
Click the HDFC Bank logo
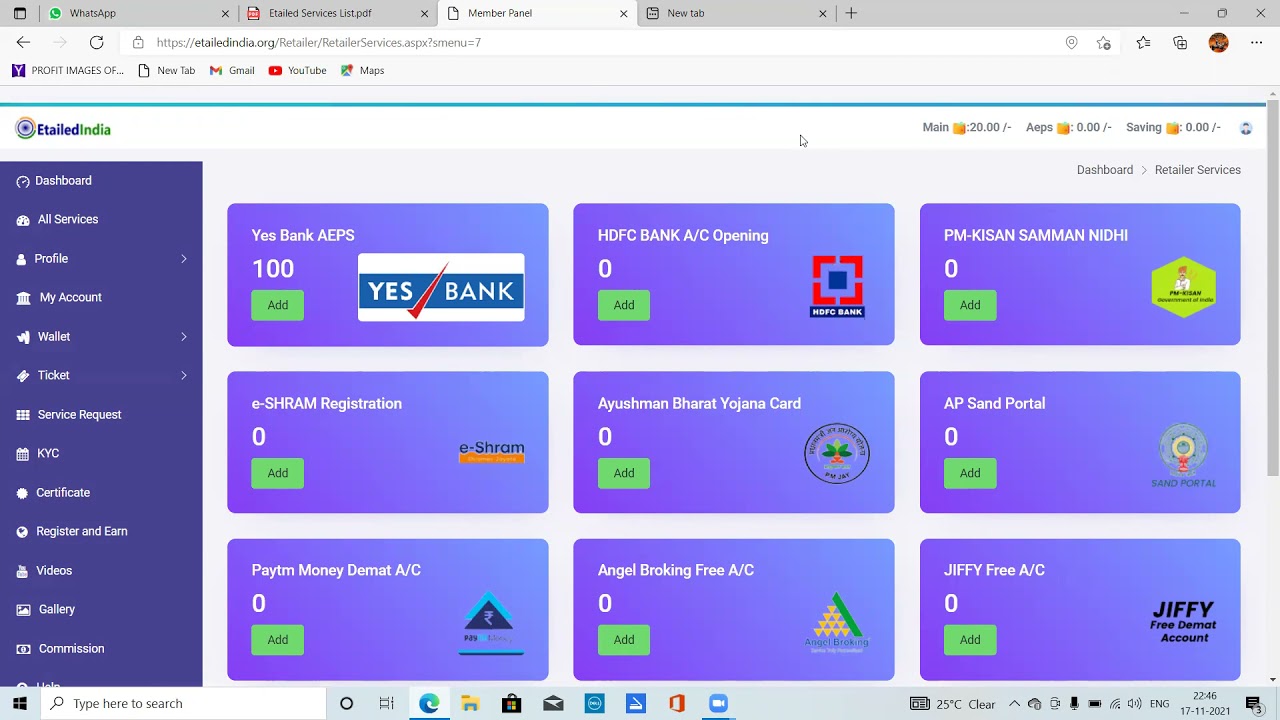coord(837,286)
